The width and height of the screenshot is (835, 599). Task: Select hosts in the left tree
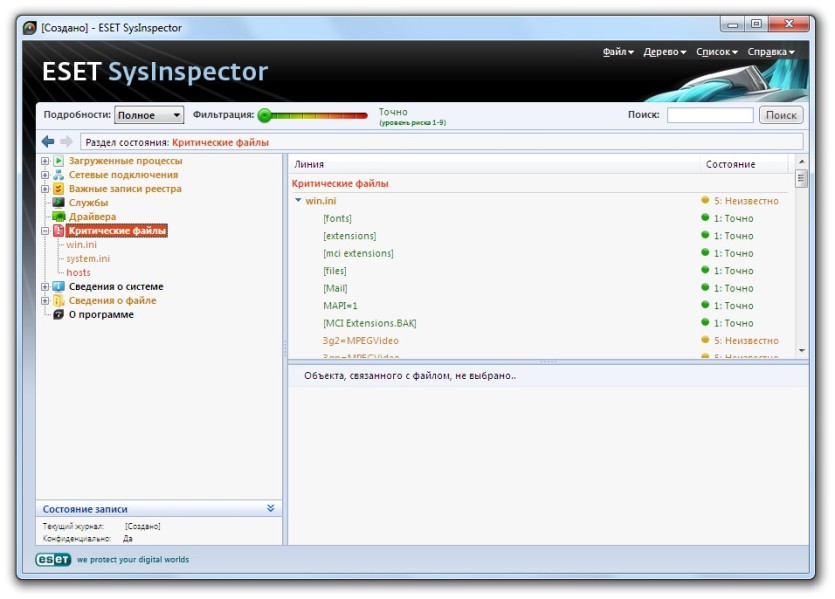click(x=78, y=273)
